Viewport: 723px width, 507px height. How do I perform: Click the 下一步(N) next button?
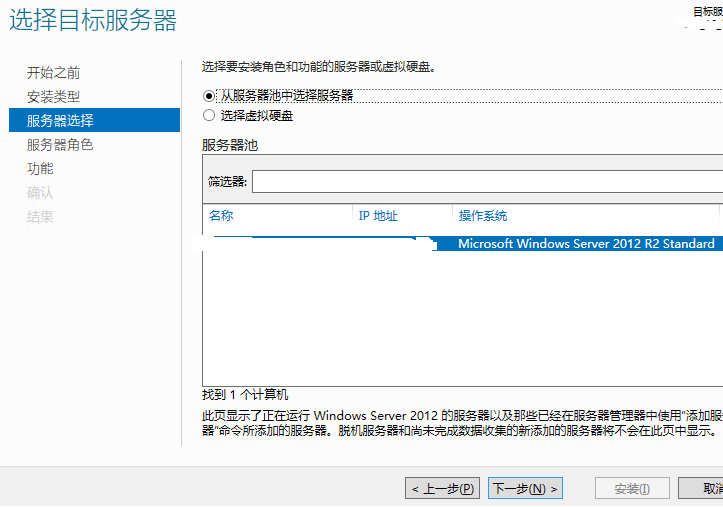coord(525,489)
